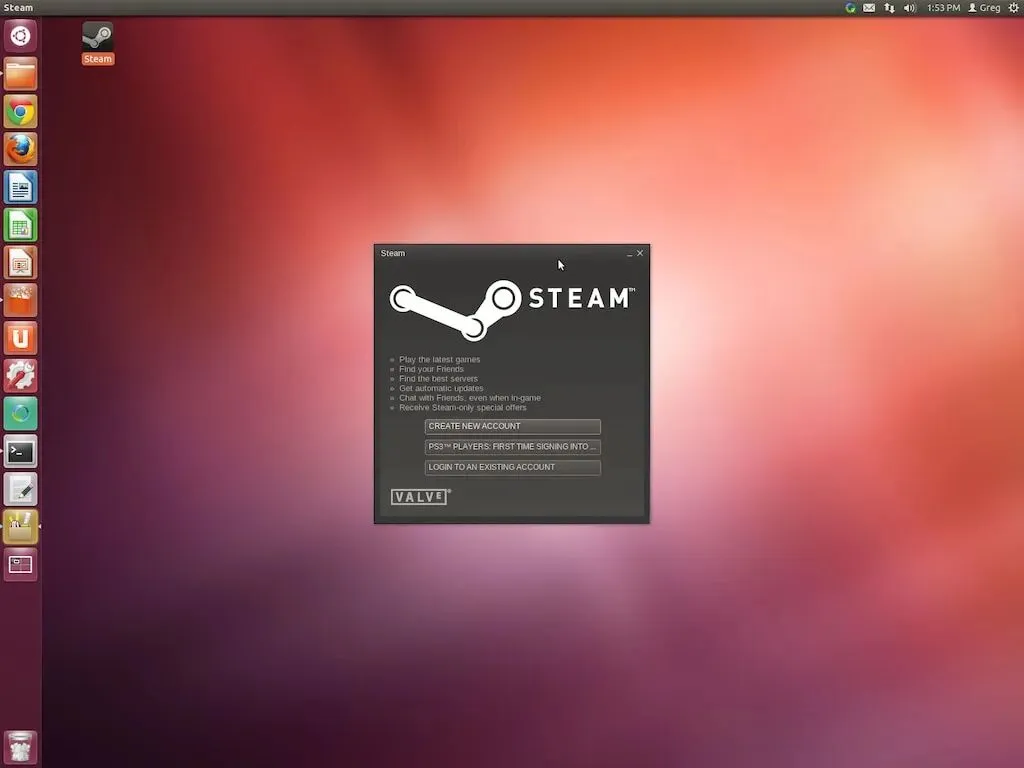
Task: Click PS3 Players first time signing button
Action: [513, 447]
